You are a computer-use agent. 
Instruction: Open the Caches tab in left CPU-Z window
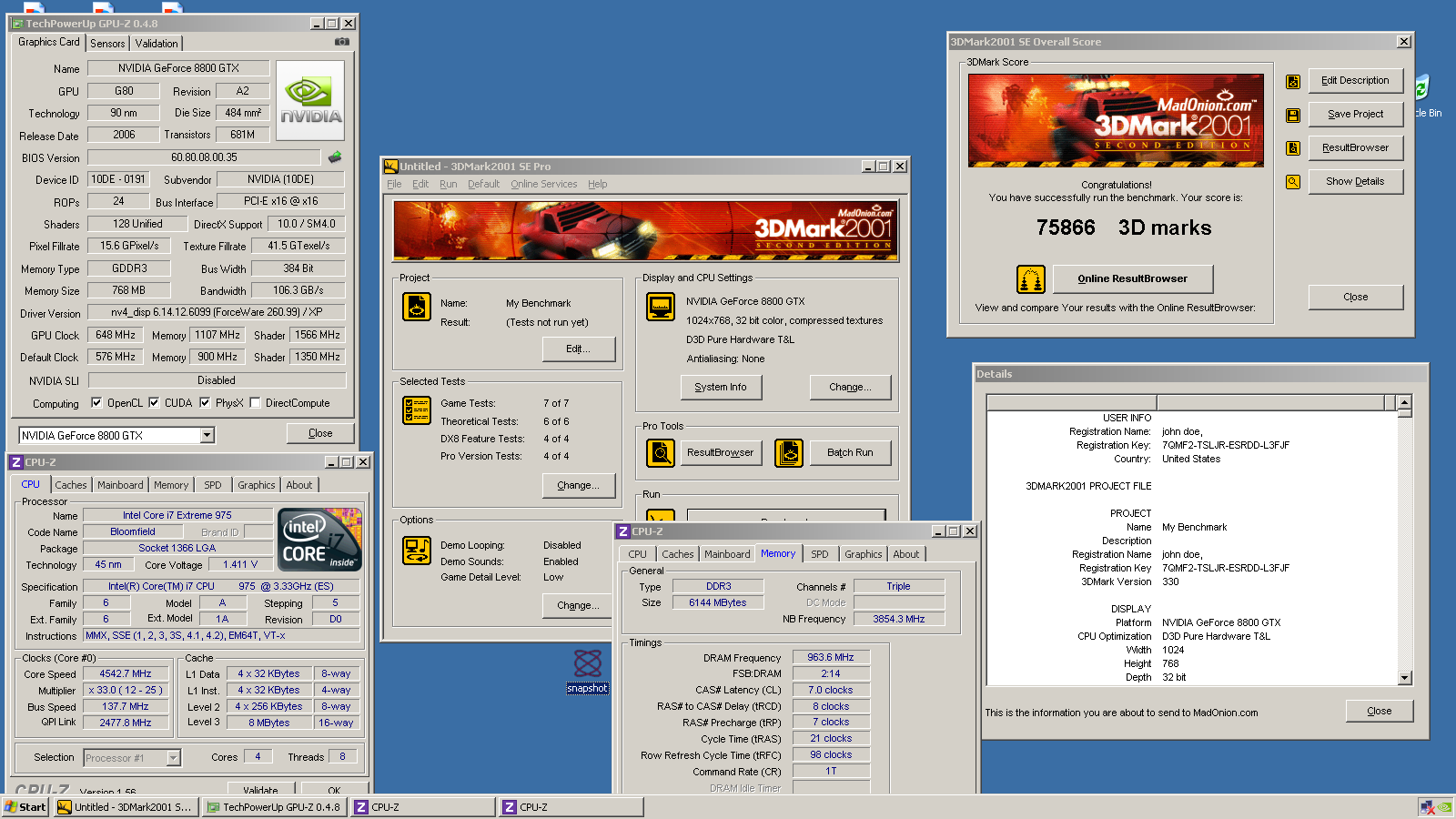71,485
